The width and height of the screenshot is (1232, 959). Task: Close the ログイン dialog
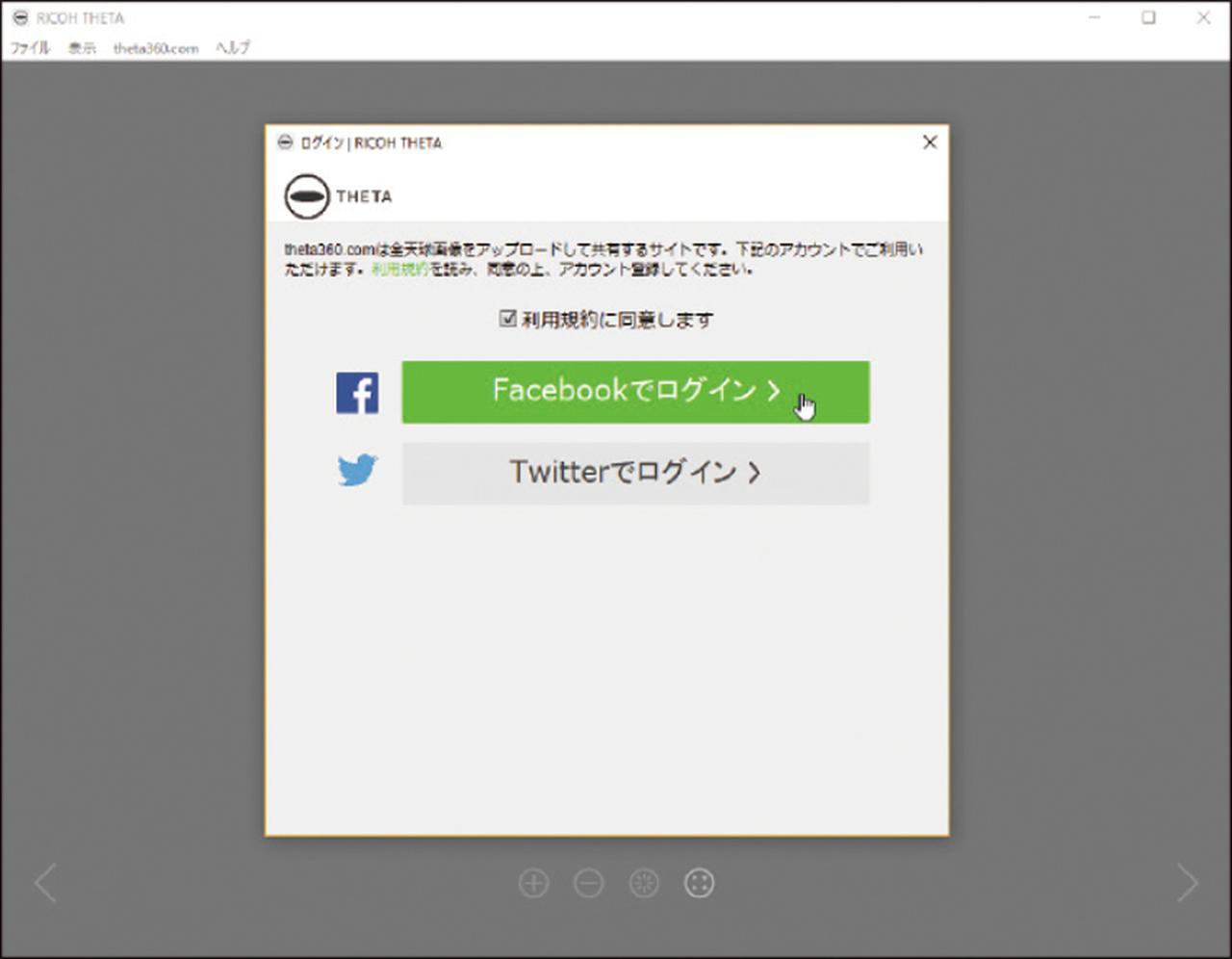[x=929, y=143]
